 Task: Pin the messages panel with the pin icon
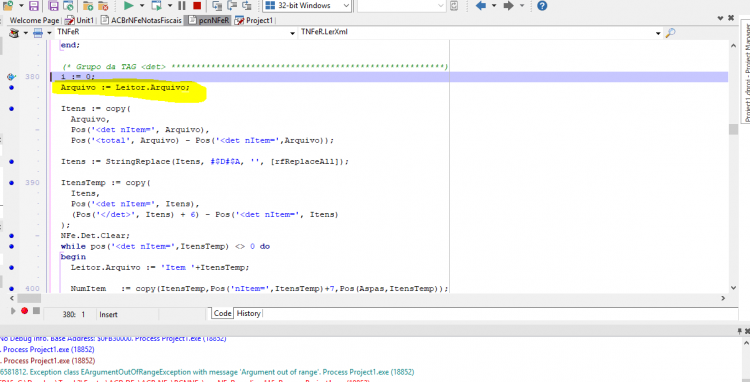tap(739, 330)
